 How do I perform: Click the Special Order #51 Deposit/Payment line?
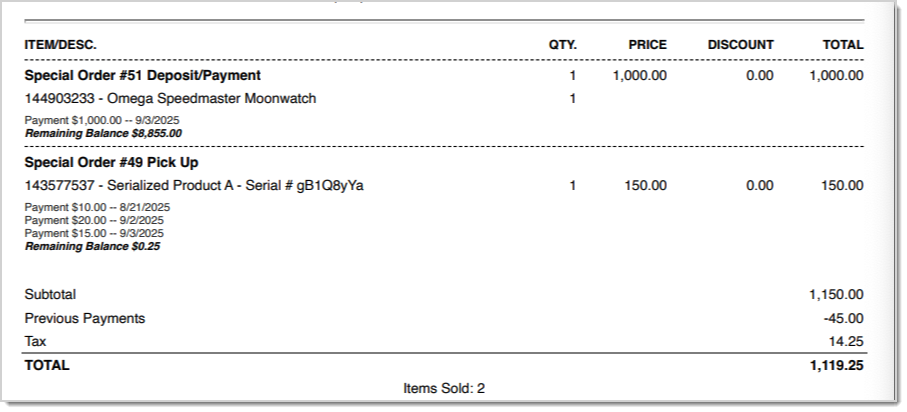pyautogui.click(x=142, y=75)
